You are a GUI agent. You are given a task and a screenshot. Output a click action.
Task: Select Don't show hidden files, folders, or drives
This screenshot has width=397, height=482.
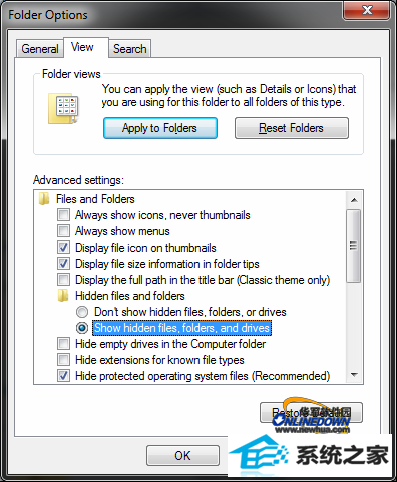coord(82,312)
